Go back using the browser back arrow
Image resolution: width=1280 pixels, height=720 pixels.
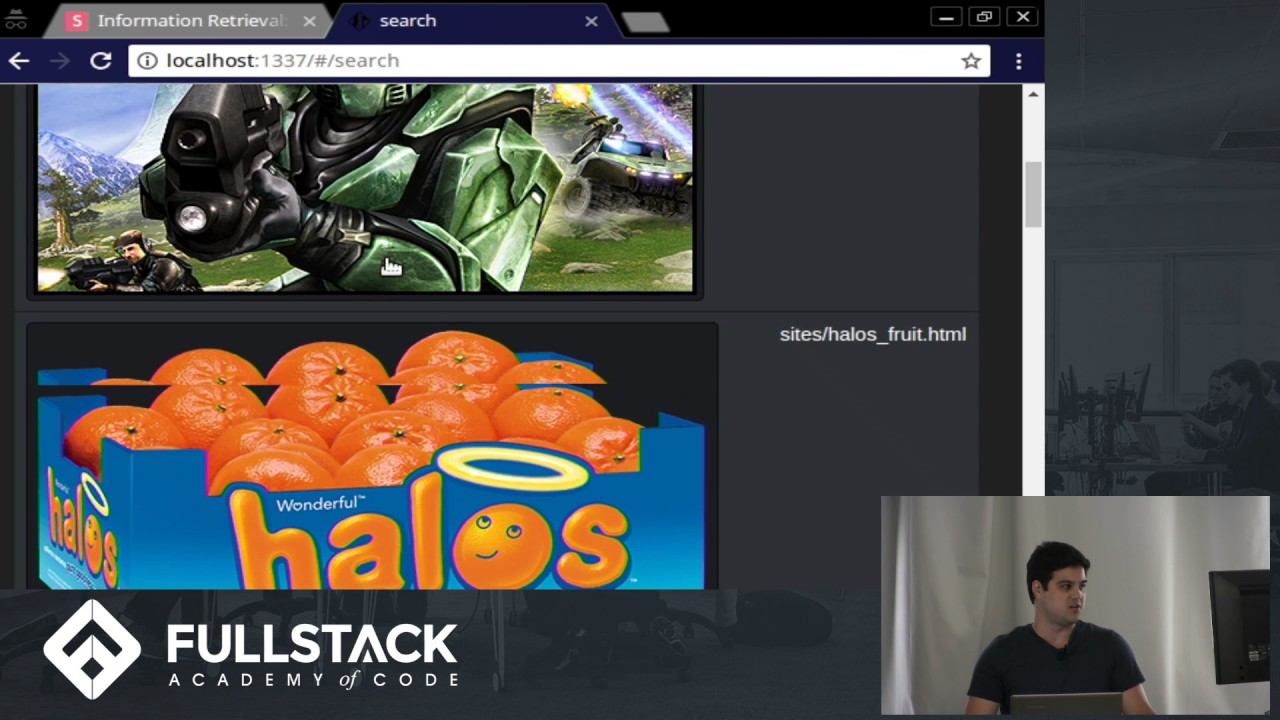coord(19,61)
